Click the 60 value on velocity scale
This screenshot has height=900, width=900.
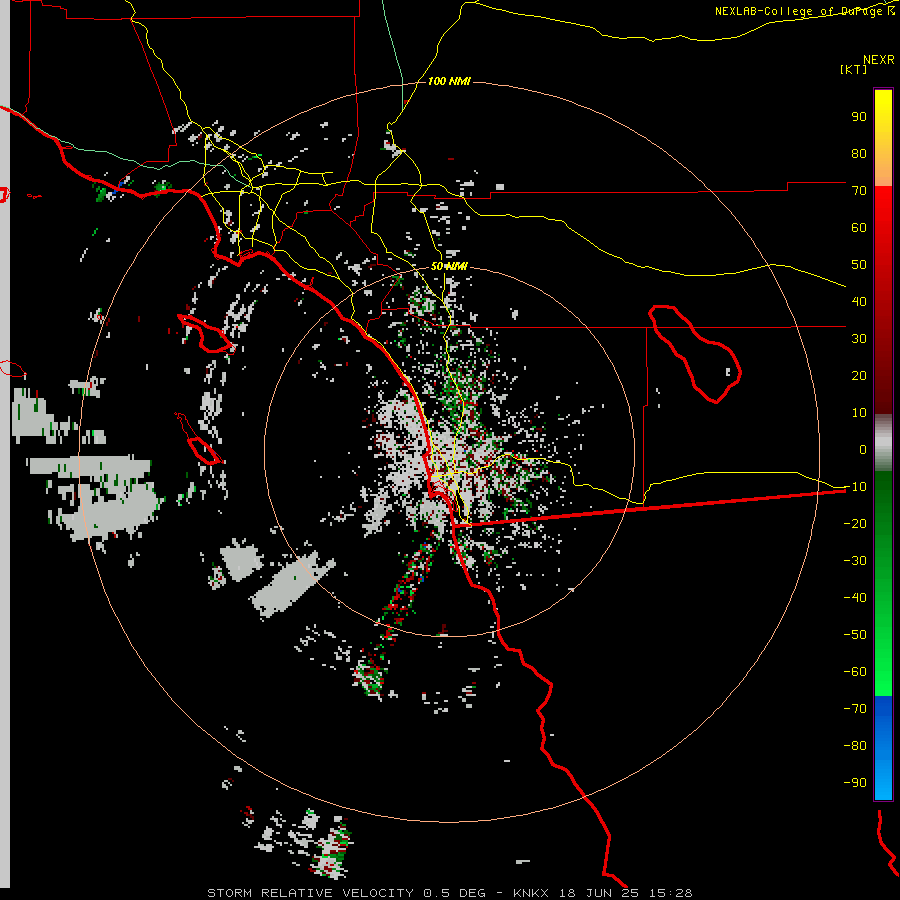(859, 228)
